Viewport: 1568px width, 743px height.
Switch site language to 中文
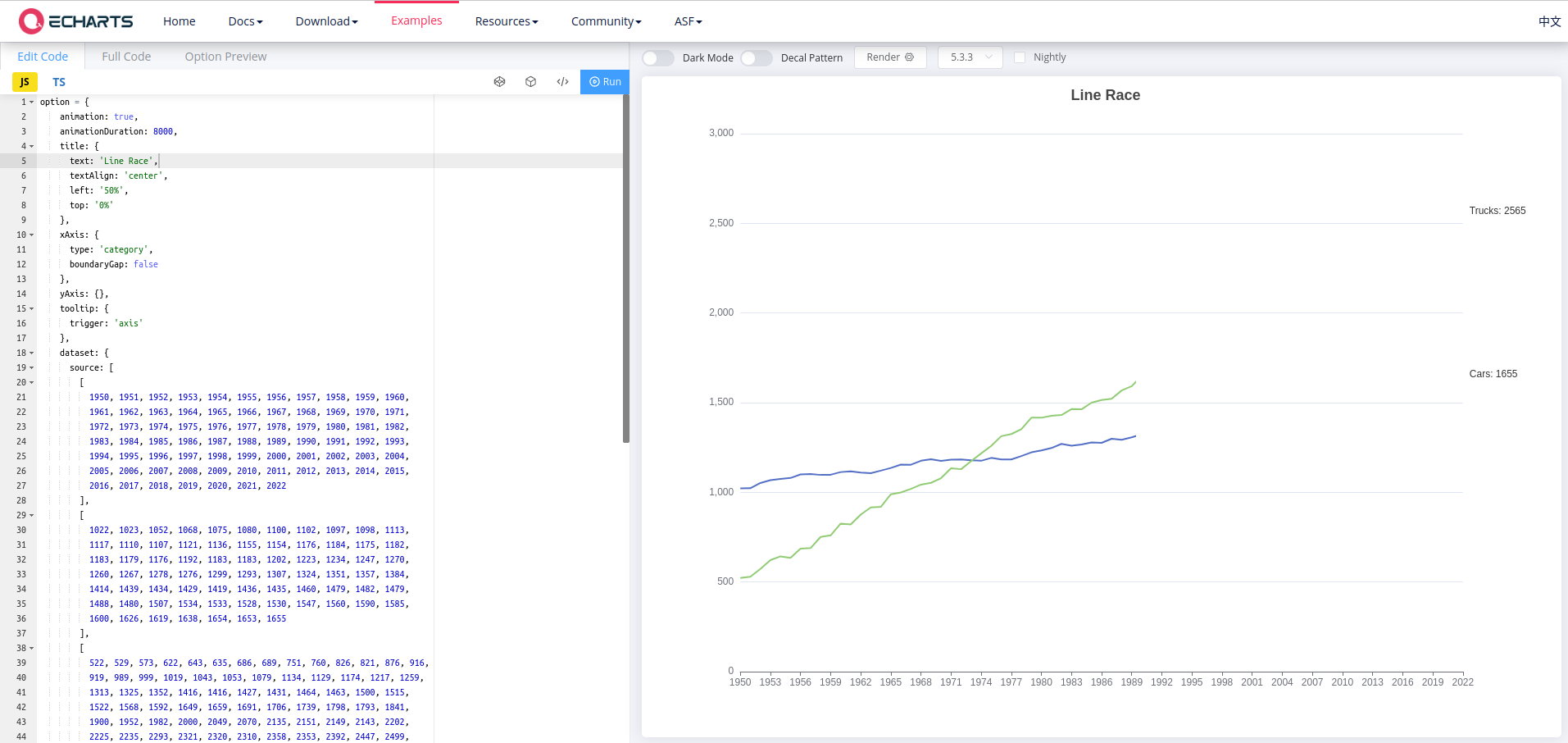(x=1549, y=21)
